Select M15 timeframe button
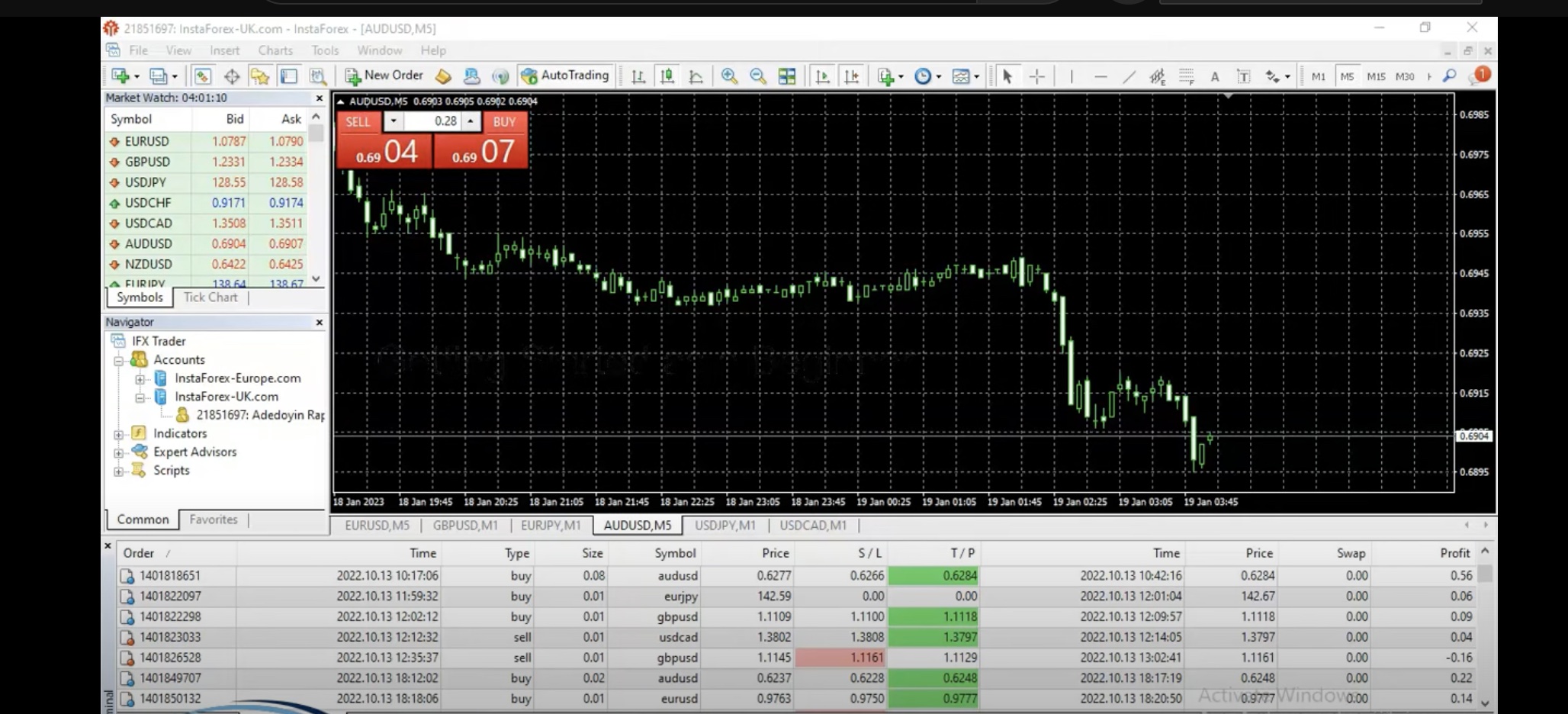 click(x=1376, y=76)
